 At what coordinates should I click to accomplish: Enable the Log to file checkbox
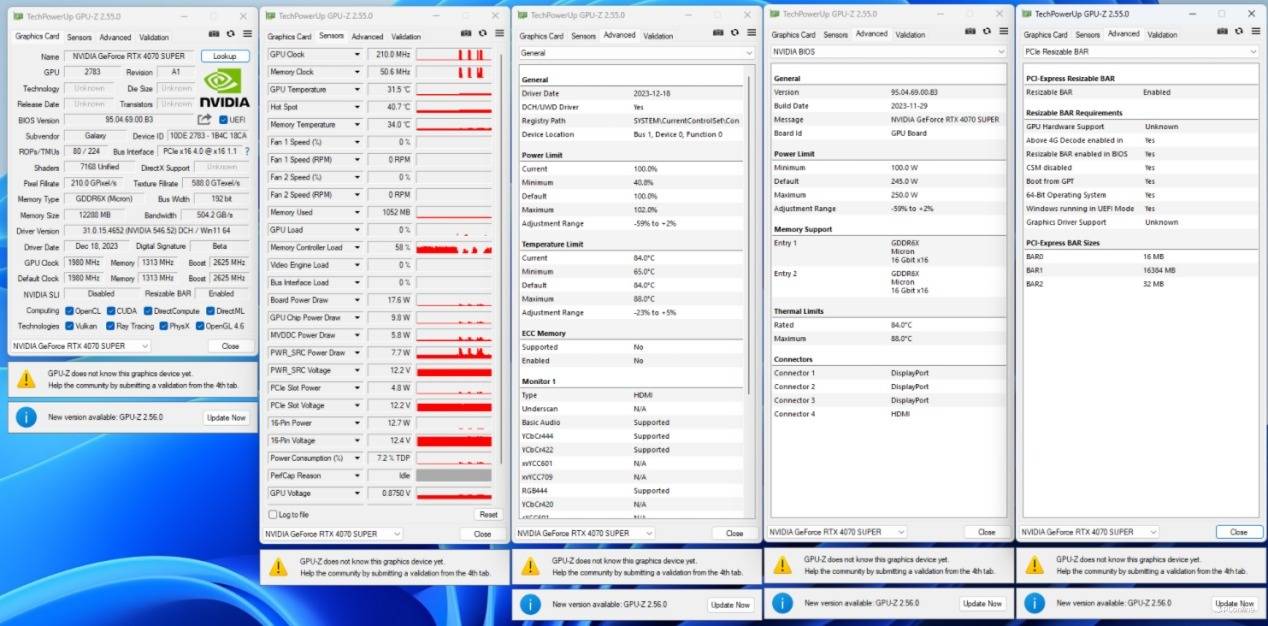(273, 514)
